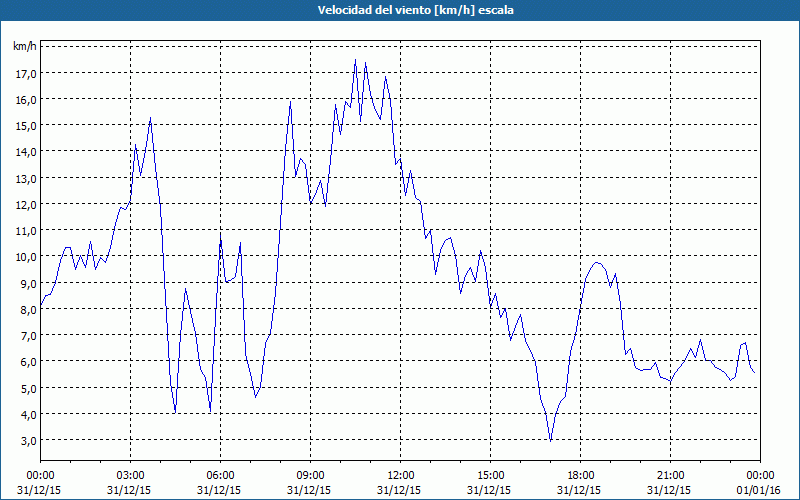This screenshot has height=500, width=800.
Task: Select the 3,0 y-axis value
Action: click(29, 440)
